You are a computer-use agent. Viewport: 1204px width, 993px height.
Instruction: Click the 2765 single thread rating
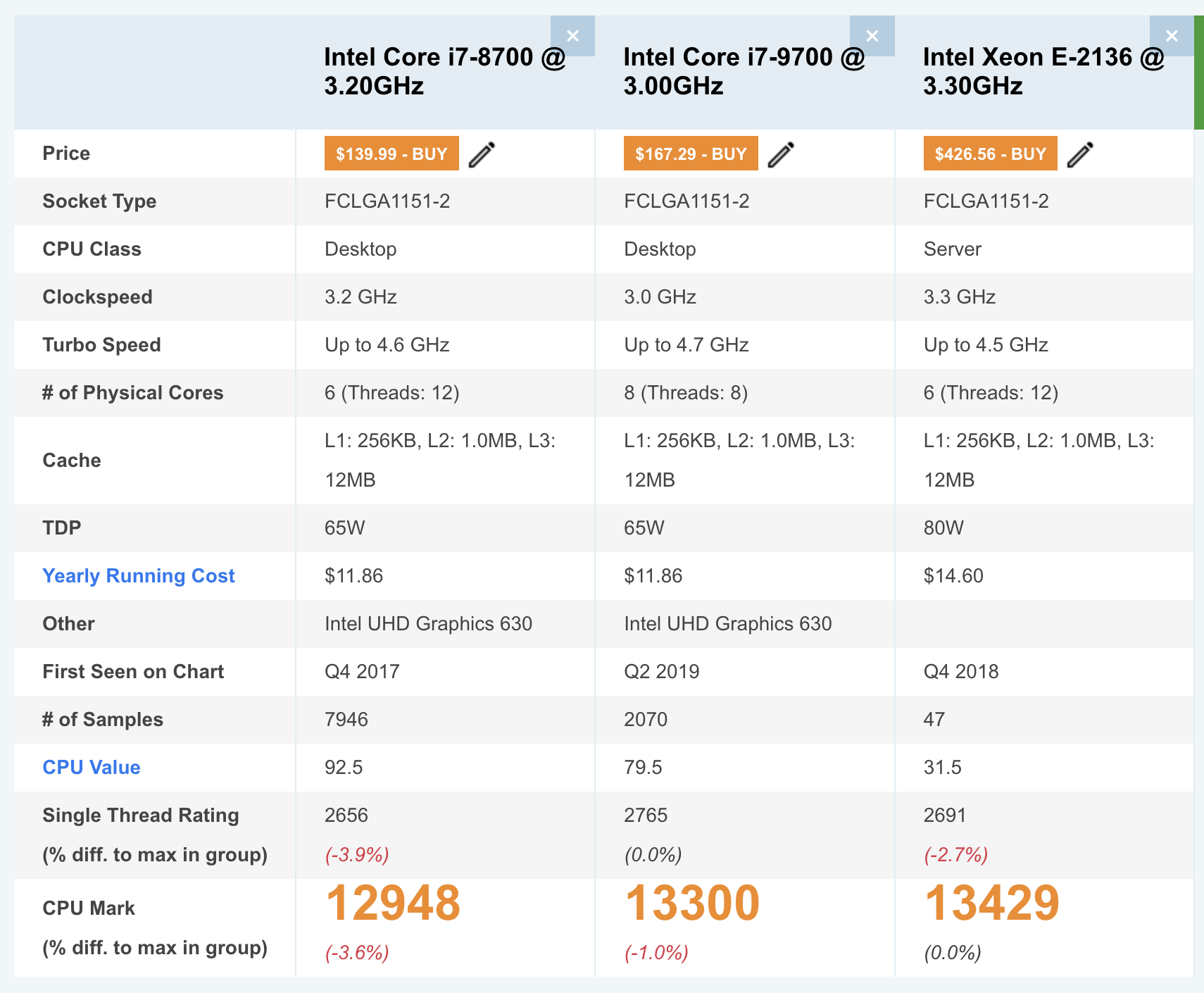click(646, 815)
